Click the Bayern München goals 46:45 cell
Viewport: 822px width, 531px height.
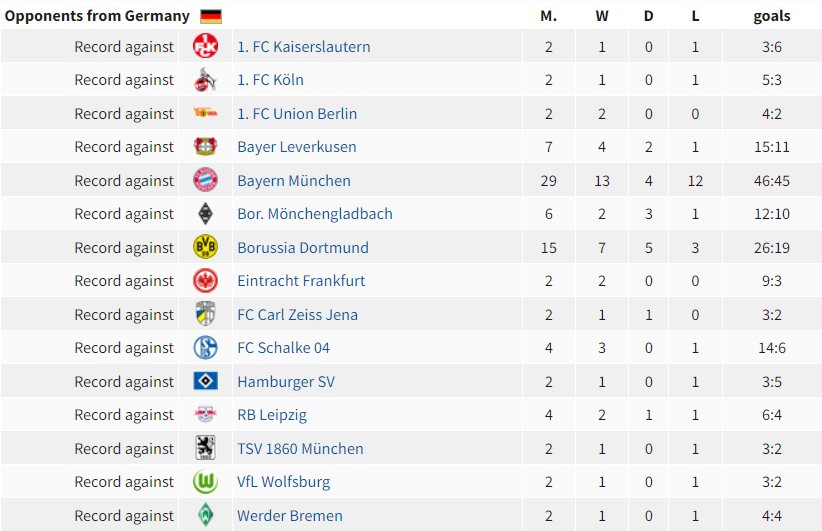tap(772, 181)
